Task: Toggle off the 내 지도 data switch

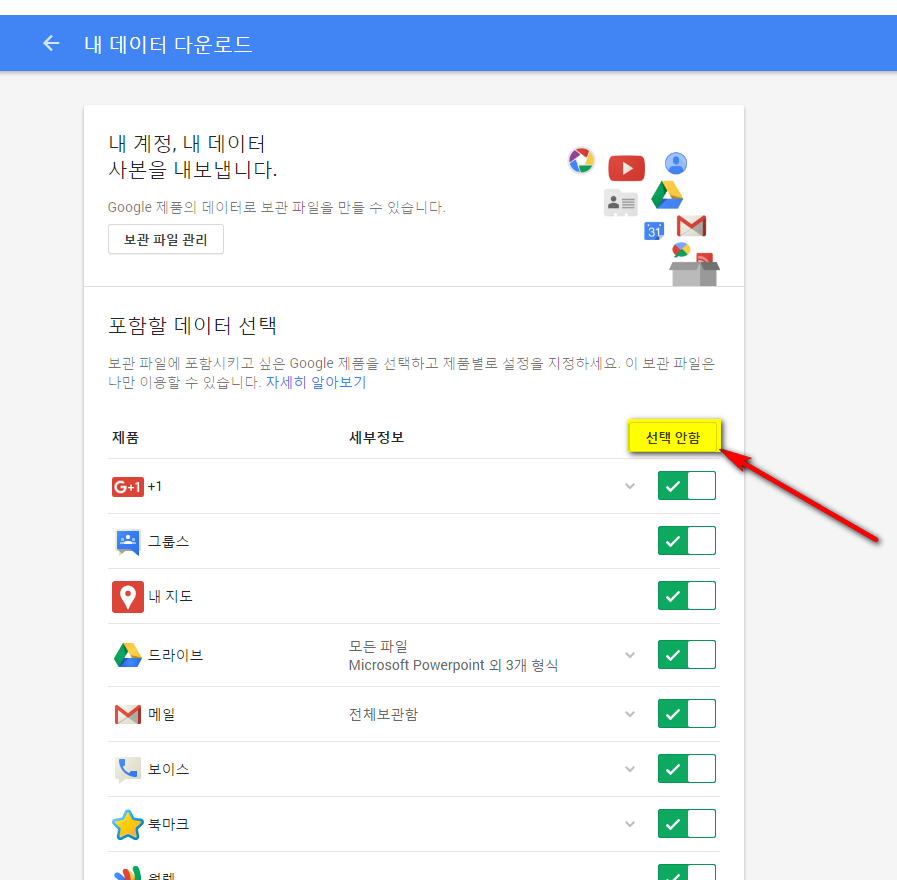Action: tap(686, 596)
